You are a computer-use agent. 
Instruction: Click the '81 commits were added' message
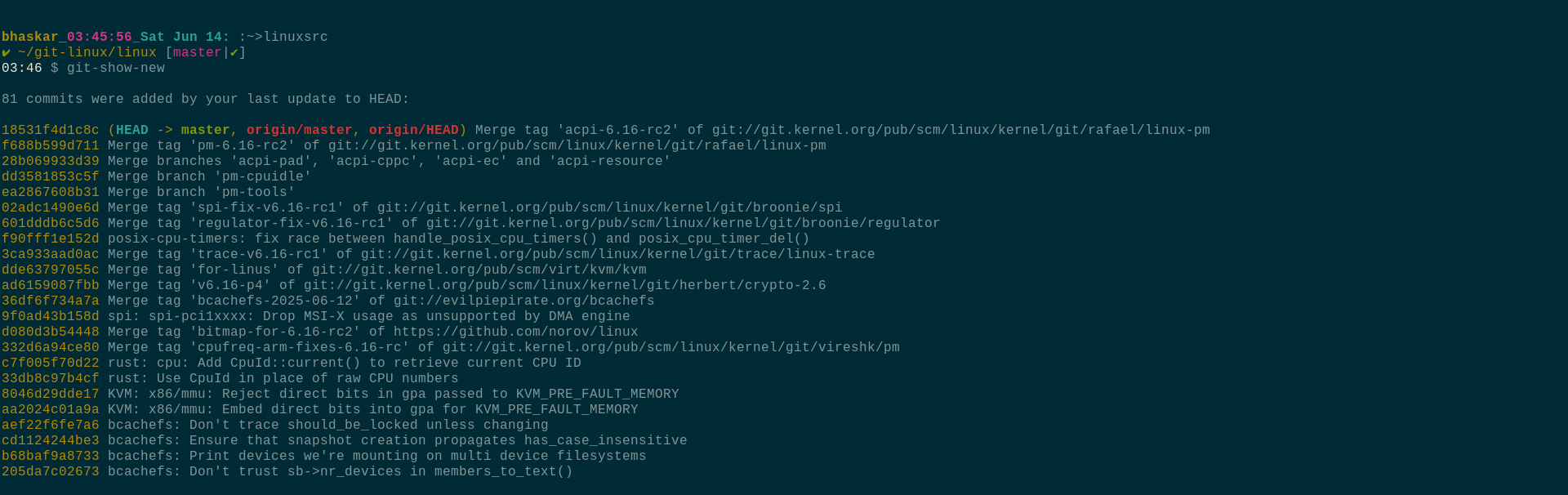click(206, 99)
